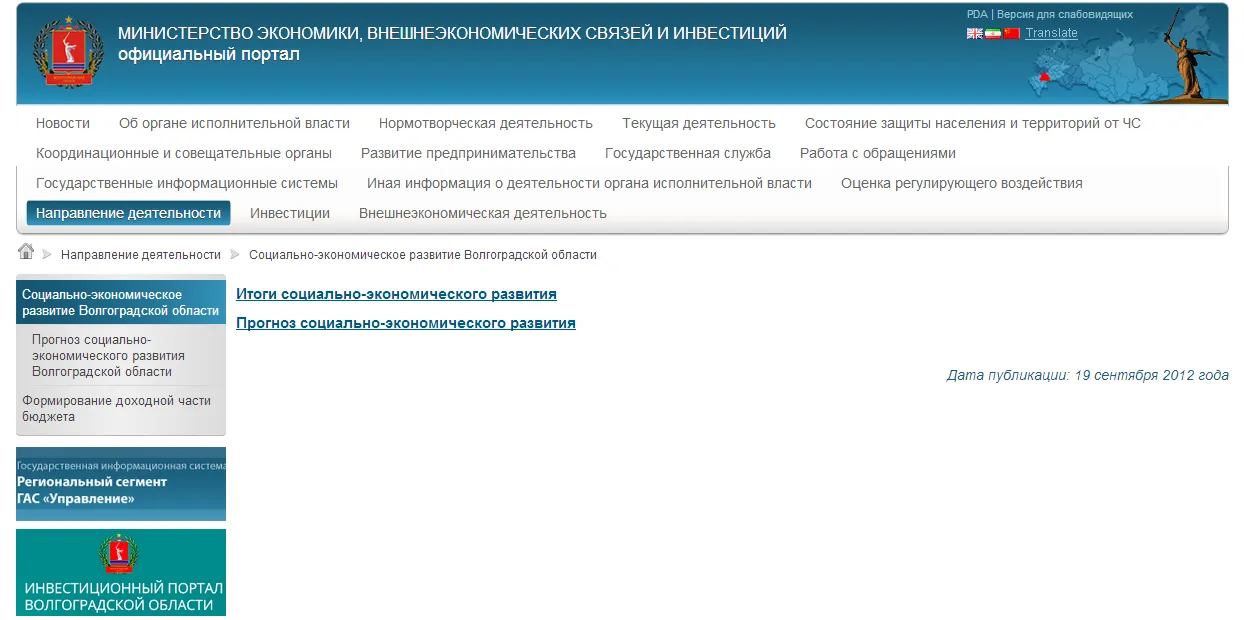Screen dimensions: 1244x620
Task: Open Об органе исполнительной власти menu
Action: pos(234,123)
